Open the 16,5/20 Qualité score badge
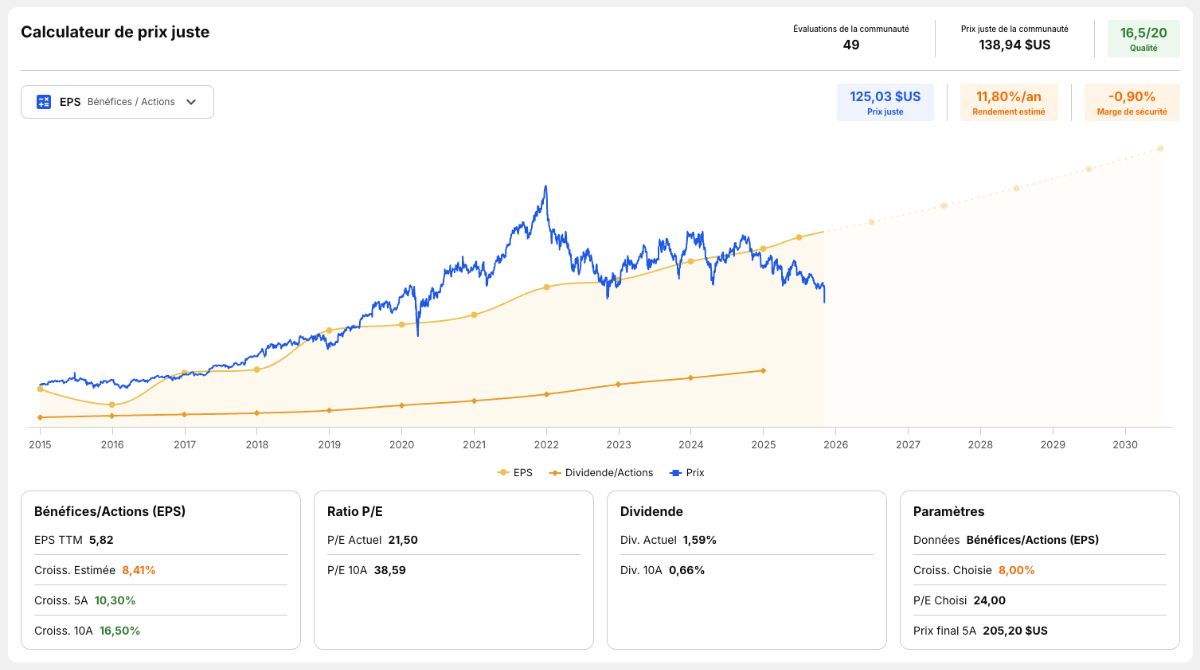The height and width of the screenshot is (670, 1200). pyautogui.click(x=1143, y=38)
